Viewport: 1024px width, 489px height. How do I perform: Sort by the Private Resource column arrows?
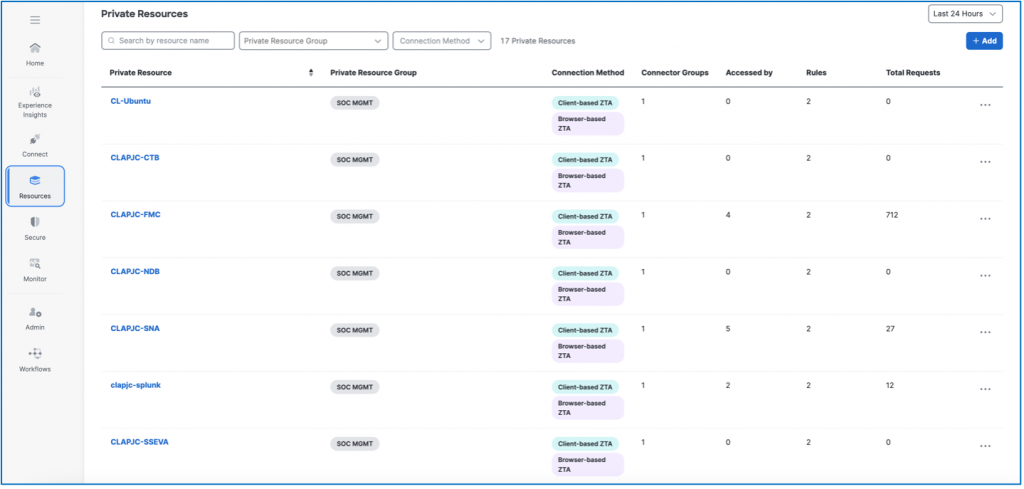[311, 73]
